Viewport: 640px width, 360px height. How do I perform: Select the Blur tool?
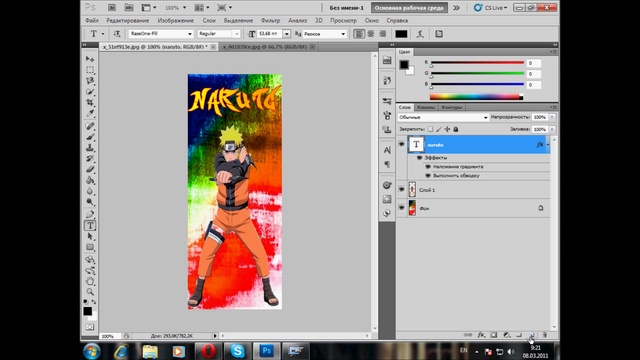90,191
